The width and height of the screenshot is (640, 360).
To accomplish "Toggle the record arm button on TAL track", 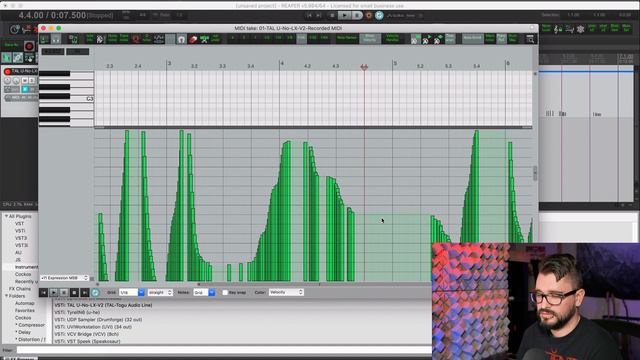I will click(7, 71).
